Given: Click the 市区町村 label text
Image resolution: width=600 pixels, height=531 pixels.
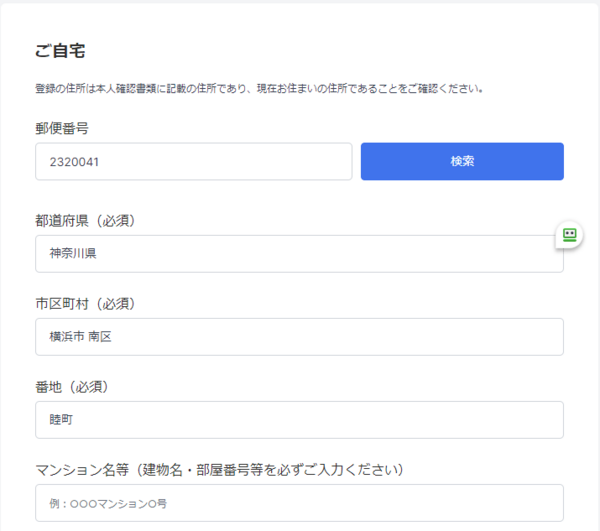Looking at the screenshot, I should (64, 303).
